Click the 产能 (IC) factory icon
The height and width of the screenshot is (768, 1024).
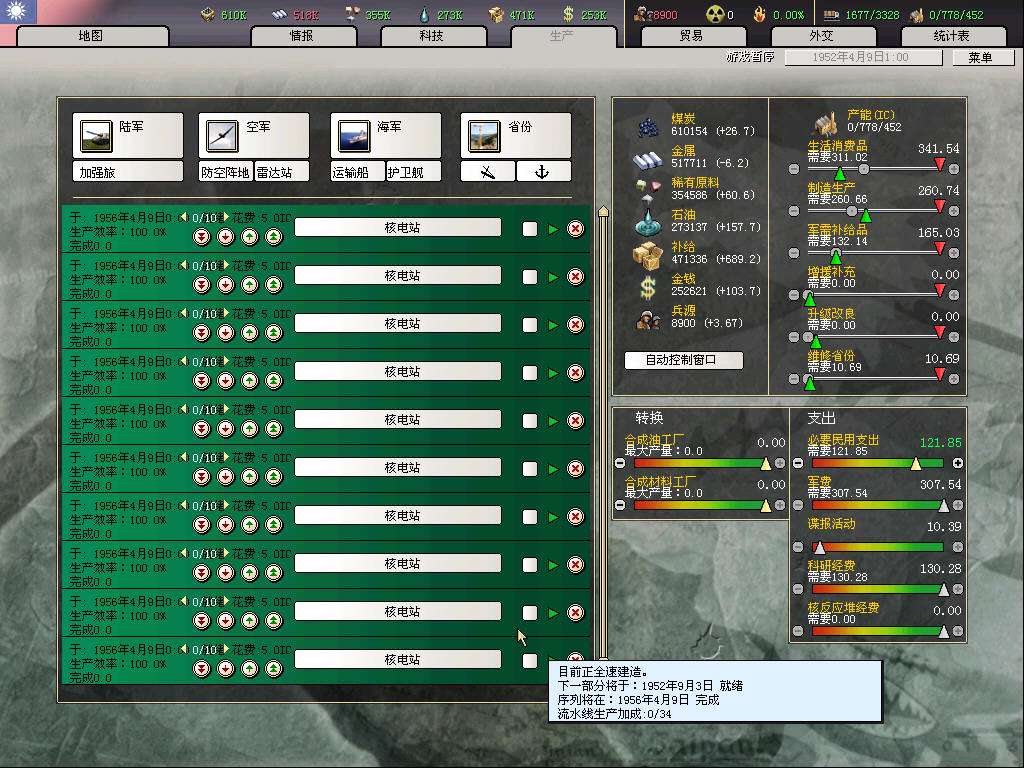pyautogui.click(x=825, y=123)
